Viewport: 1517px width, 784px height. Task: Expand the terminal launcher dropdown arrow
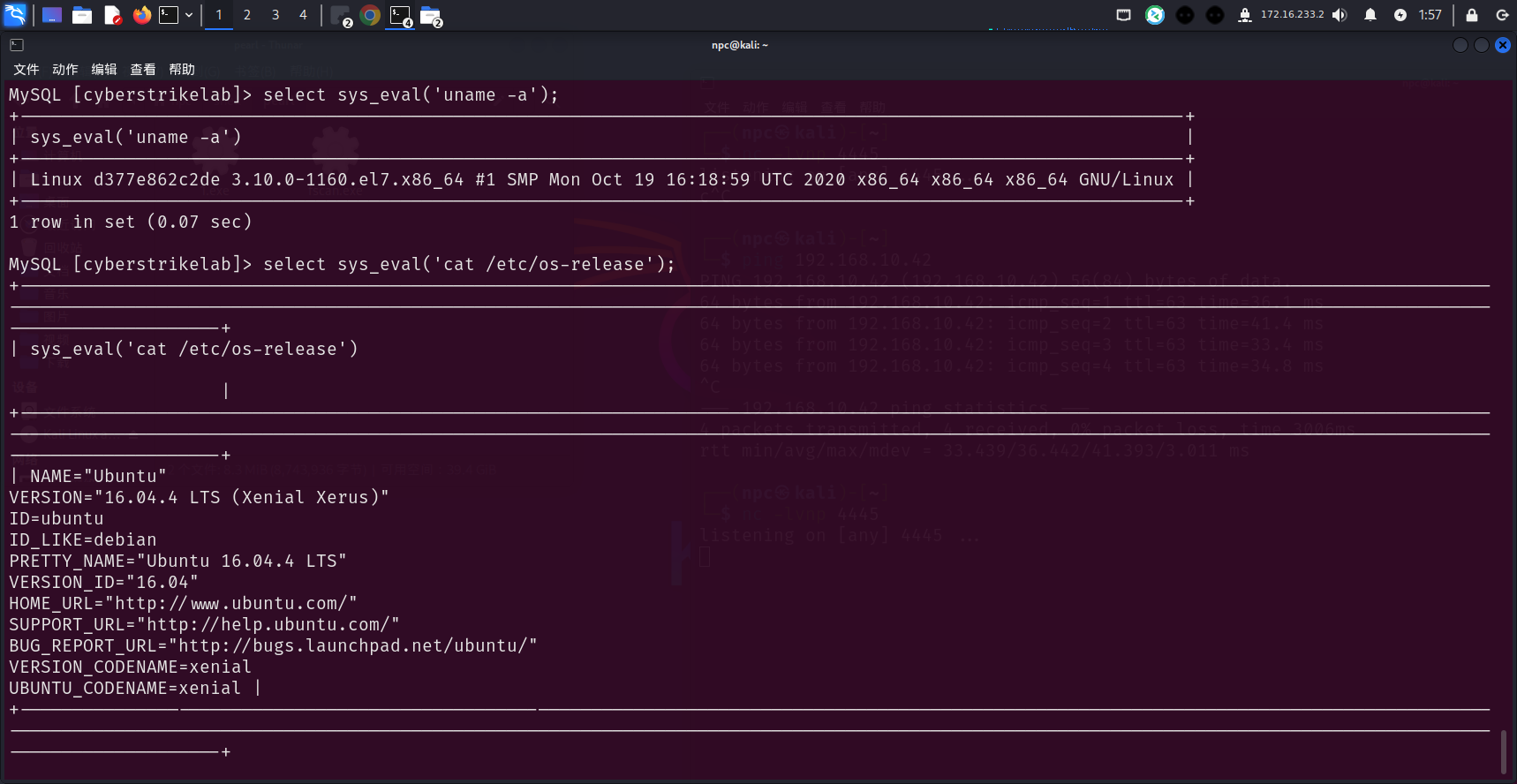189,15
